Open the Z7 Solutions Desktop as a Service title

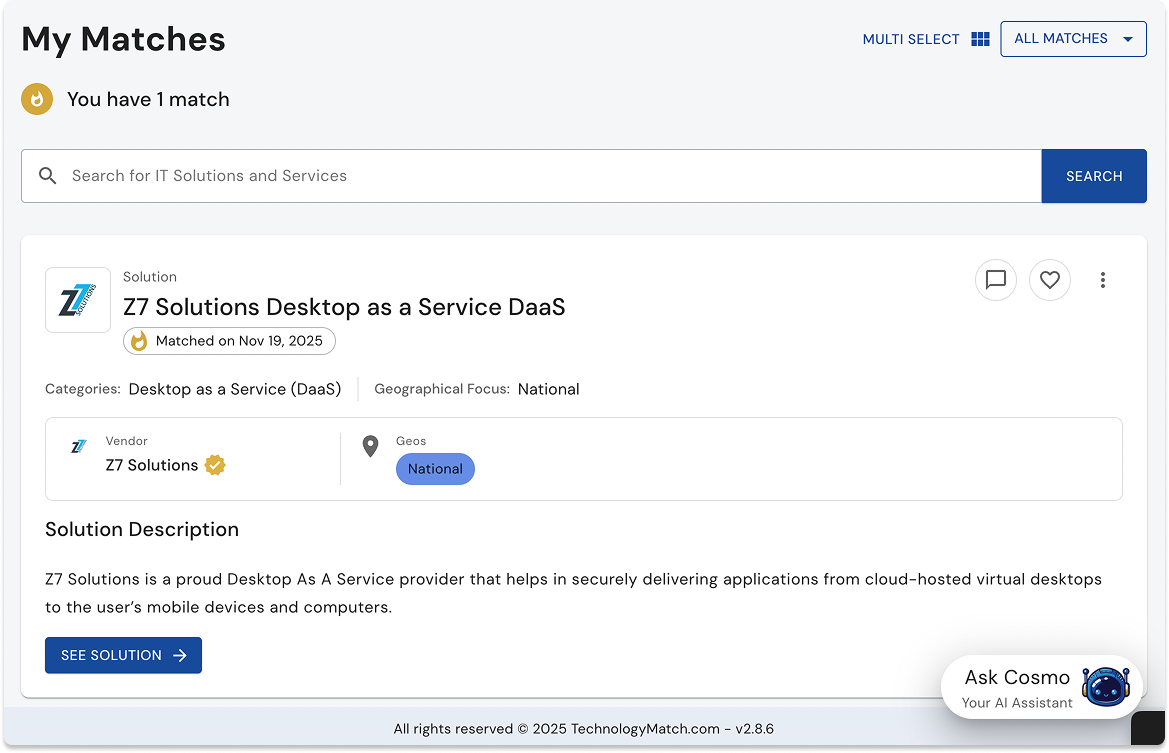point(344,307)
